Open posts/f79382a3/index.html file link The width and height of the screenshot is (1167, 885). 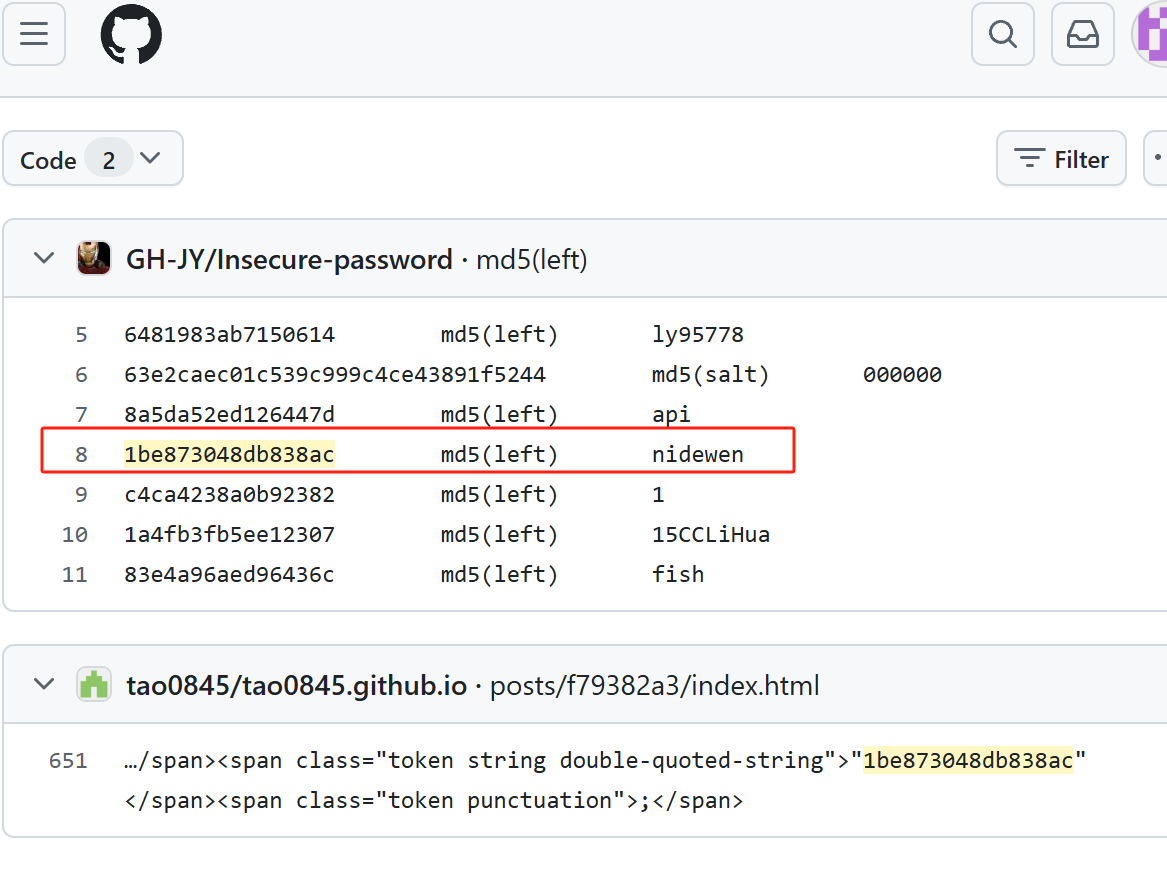pos(654,686)
